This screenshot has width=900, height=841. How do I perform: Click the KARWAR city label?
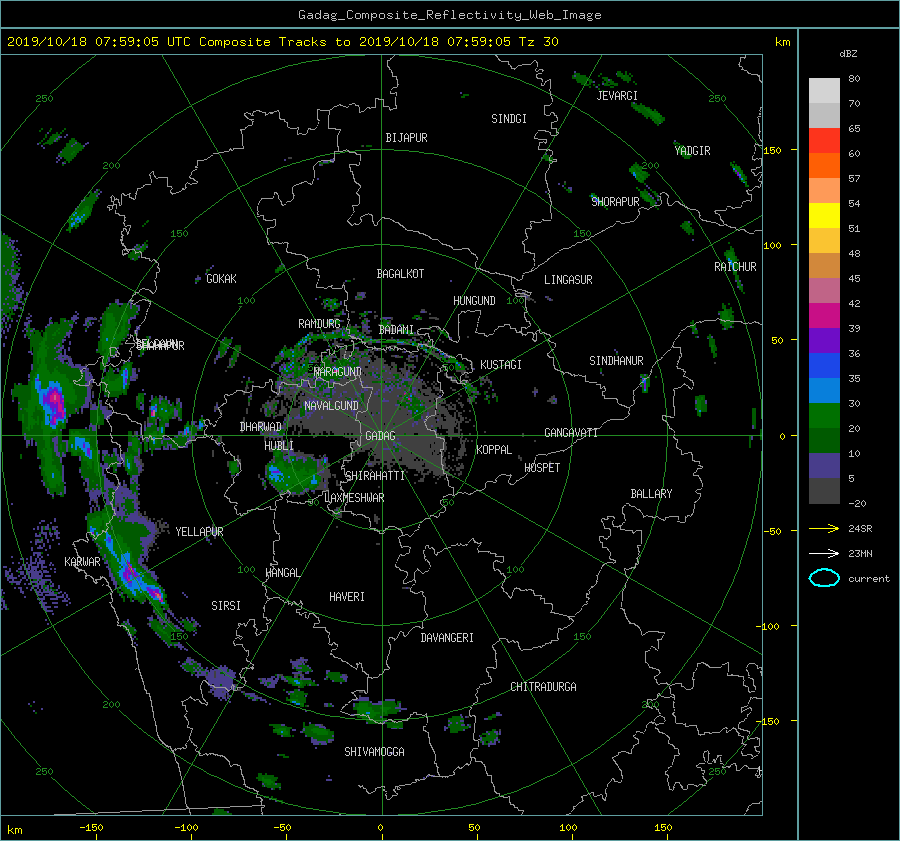pyautogui.click(x=82, y=562)
